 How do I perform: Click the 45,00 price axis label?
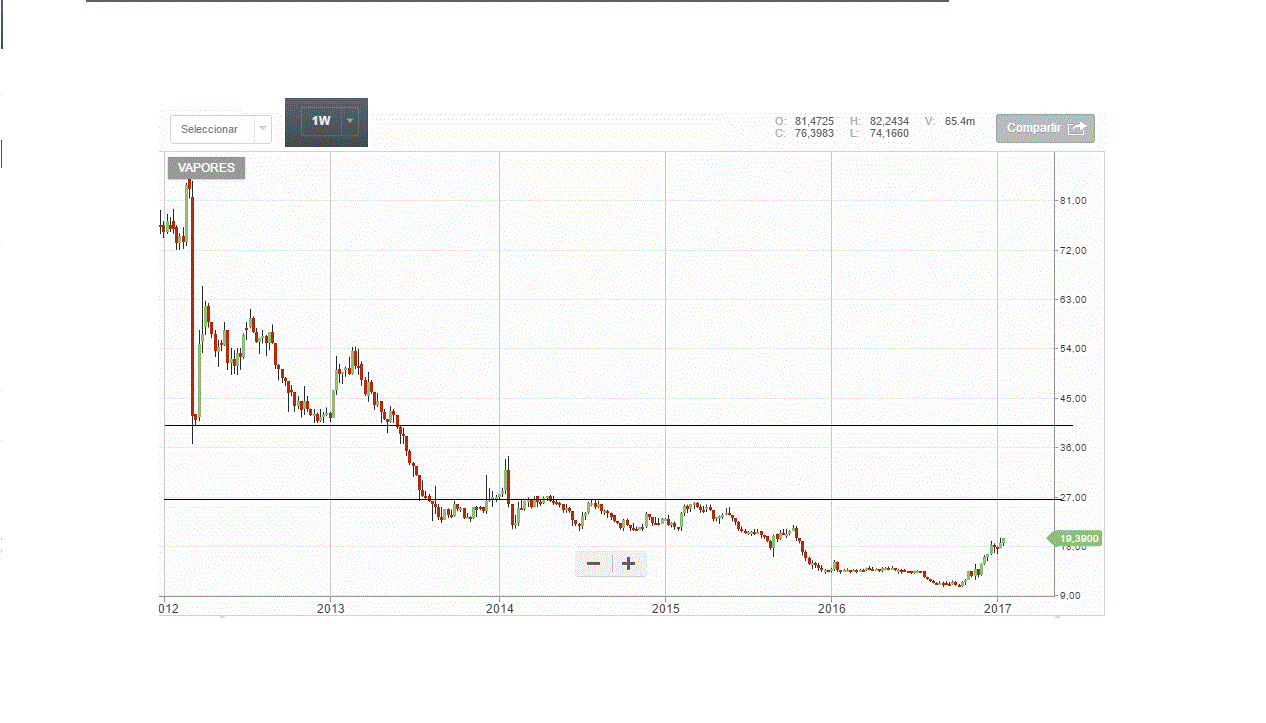[1072, 399]
